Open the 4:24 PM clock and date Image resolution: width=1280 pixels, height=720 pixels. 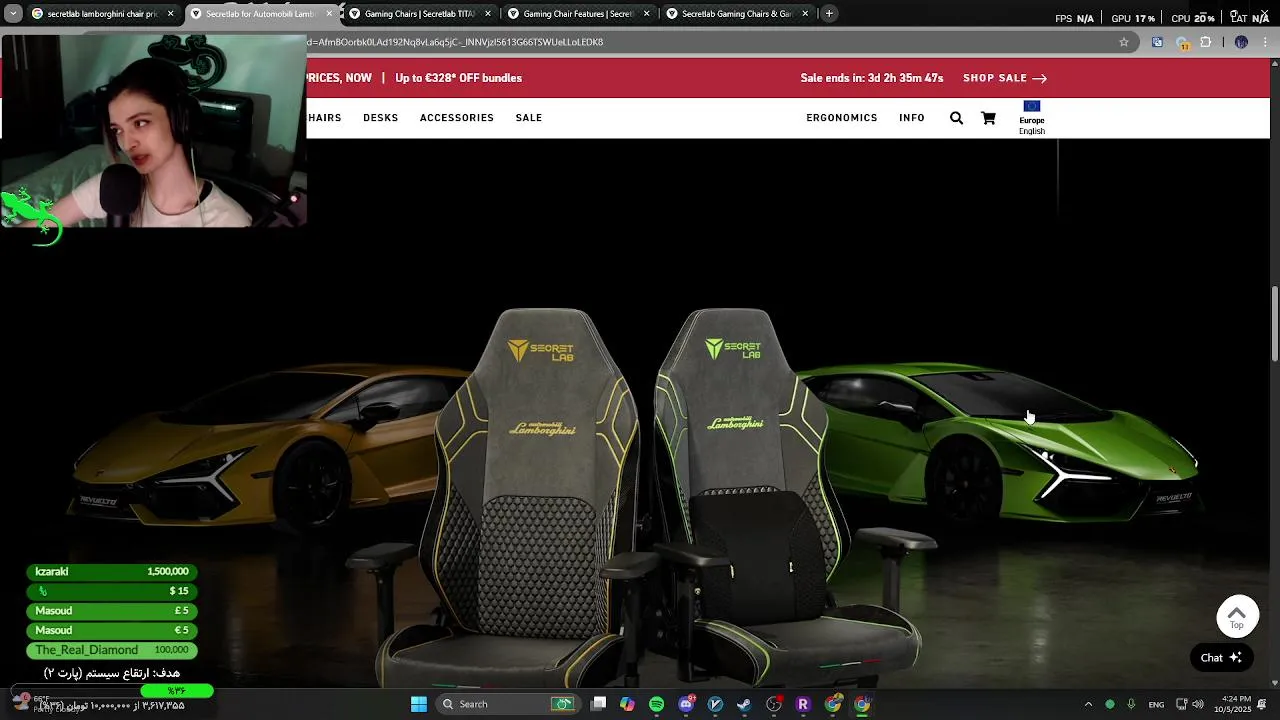click(1232, 704)
